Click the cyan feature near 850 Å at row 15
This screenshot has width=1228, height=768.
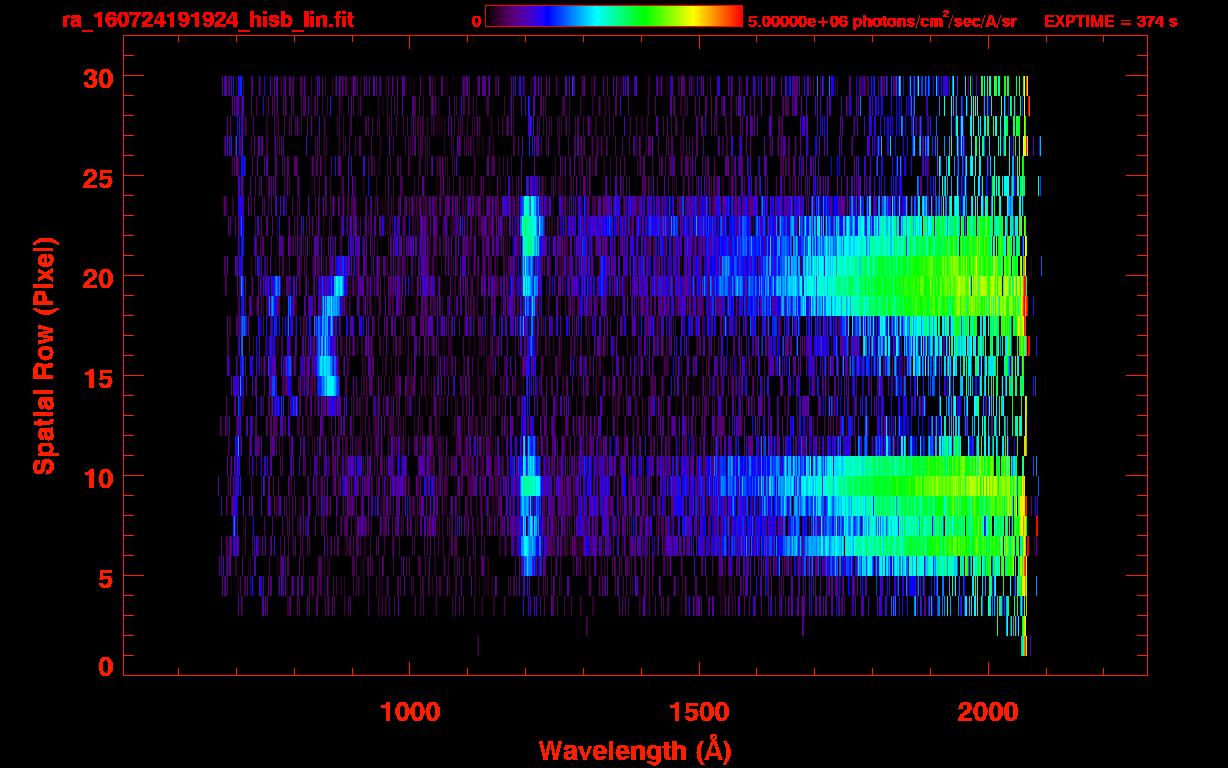click(326, 375)
